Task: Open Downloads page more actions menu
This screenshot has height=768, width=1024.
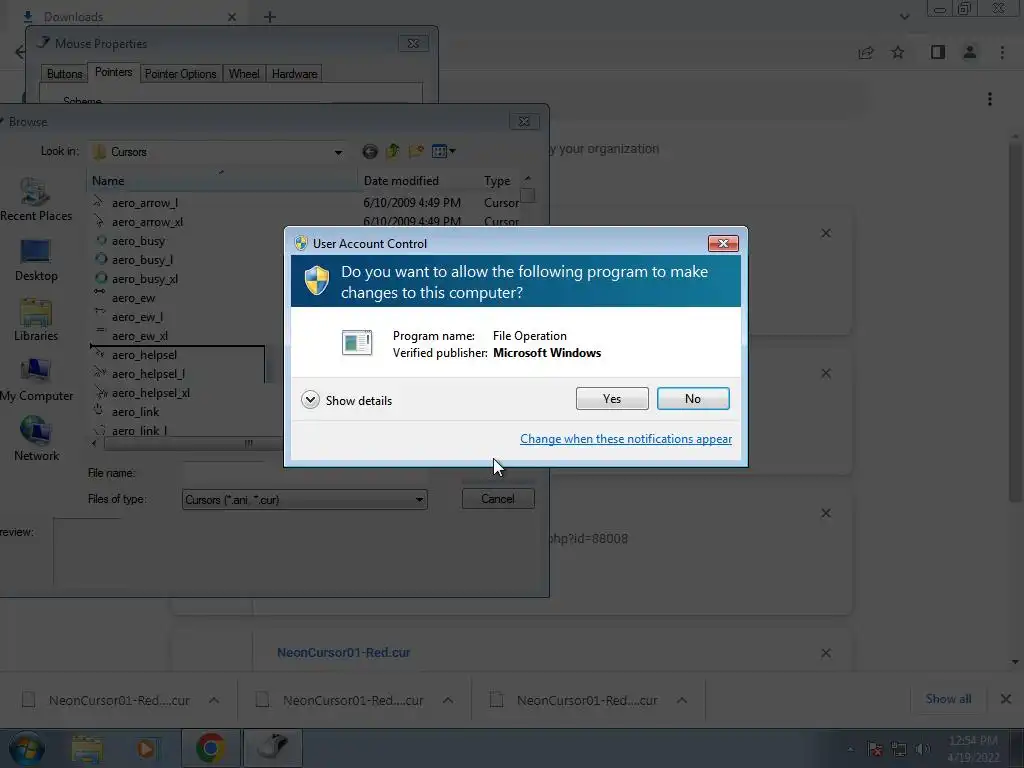Action: (x=990, y=99)
